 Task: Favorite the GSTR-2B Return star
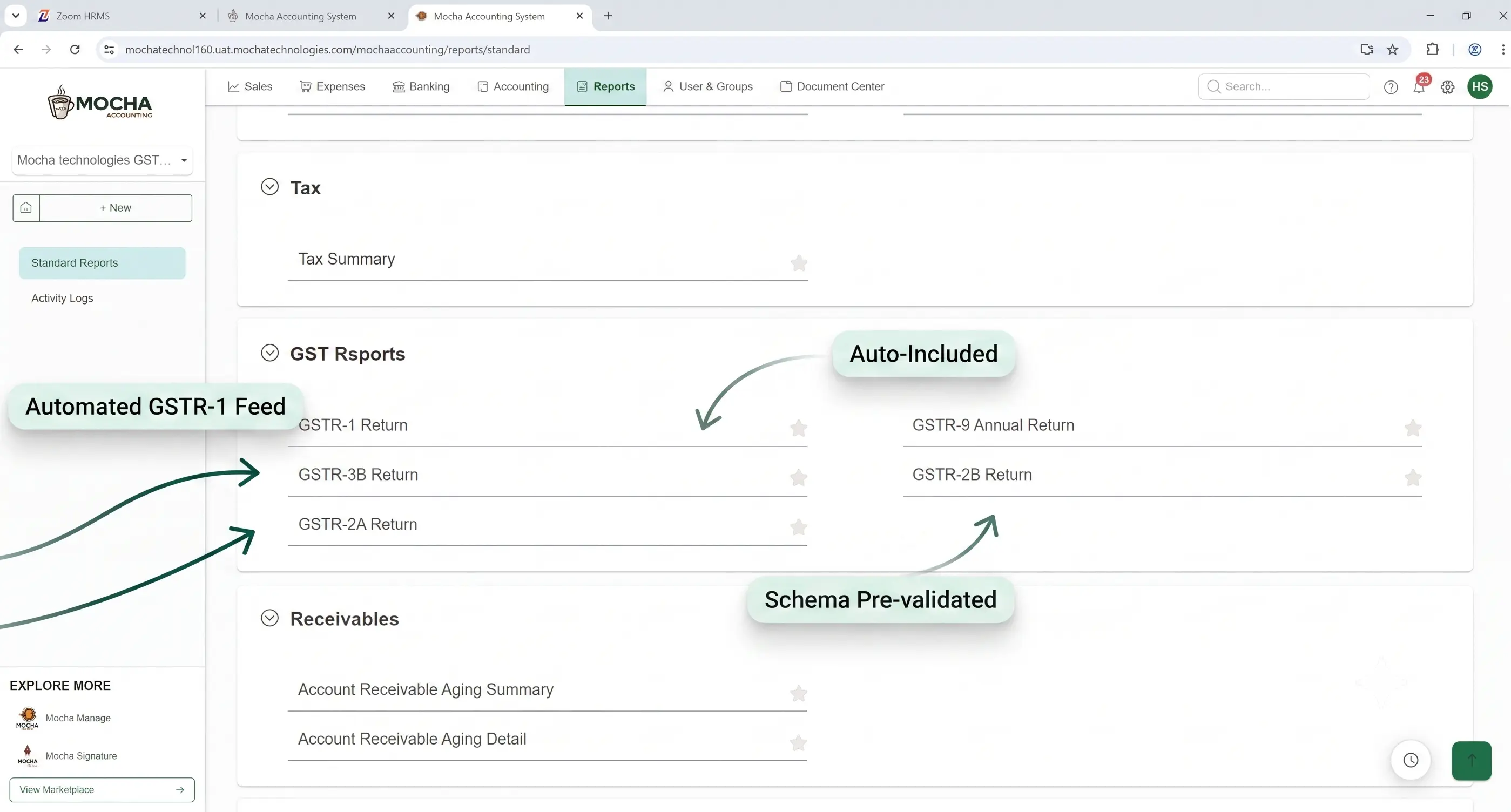pyautogui.click(x=1413, y=478)
